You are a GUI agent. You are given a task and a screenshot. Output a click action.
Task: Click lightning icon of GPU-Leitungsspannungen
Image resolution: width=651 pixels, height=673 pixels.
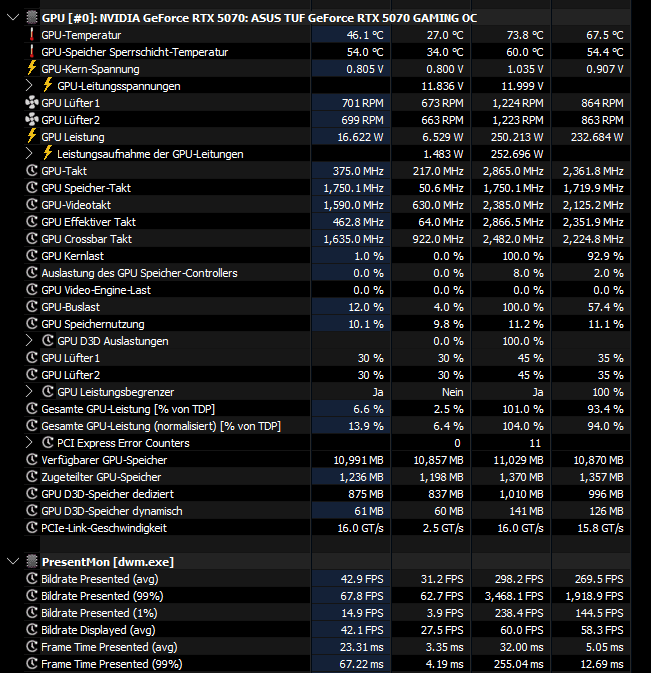point(48,85)
